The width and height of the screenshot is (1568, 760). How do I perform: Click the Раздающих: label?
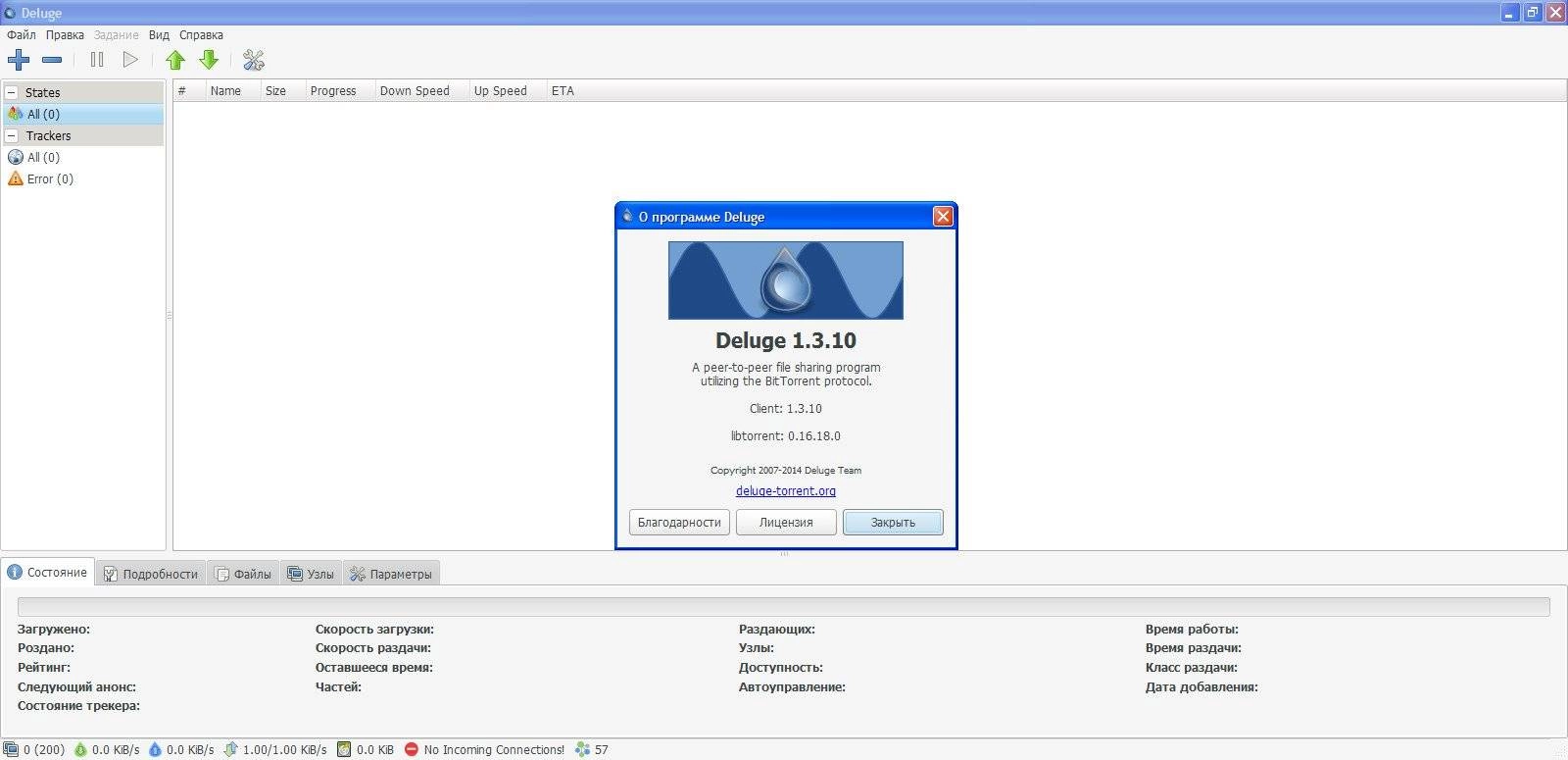(777, 629)
